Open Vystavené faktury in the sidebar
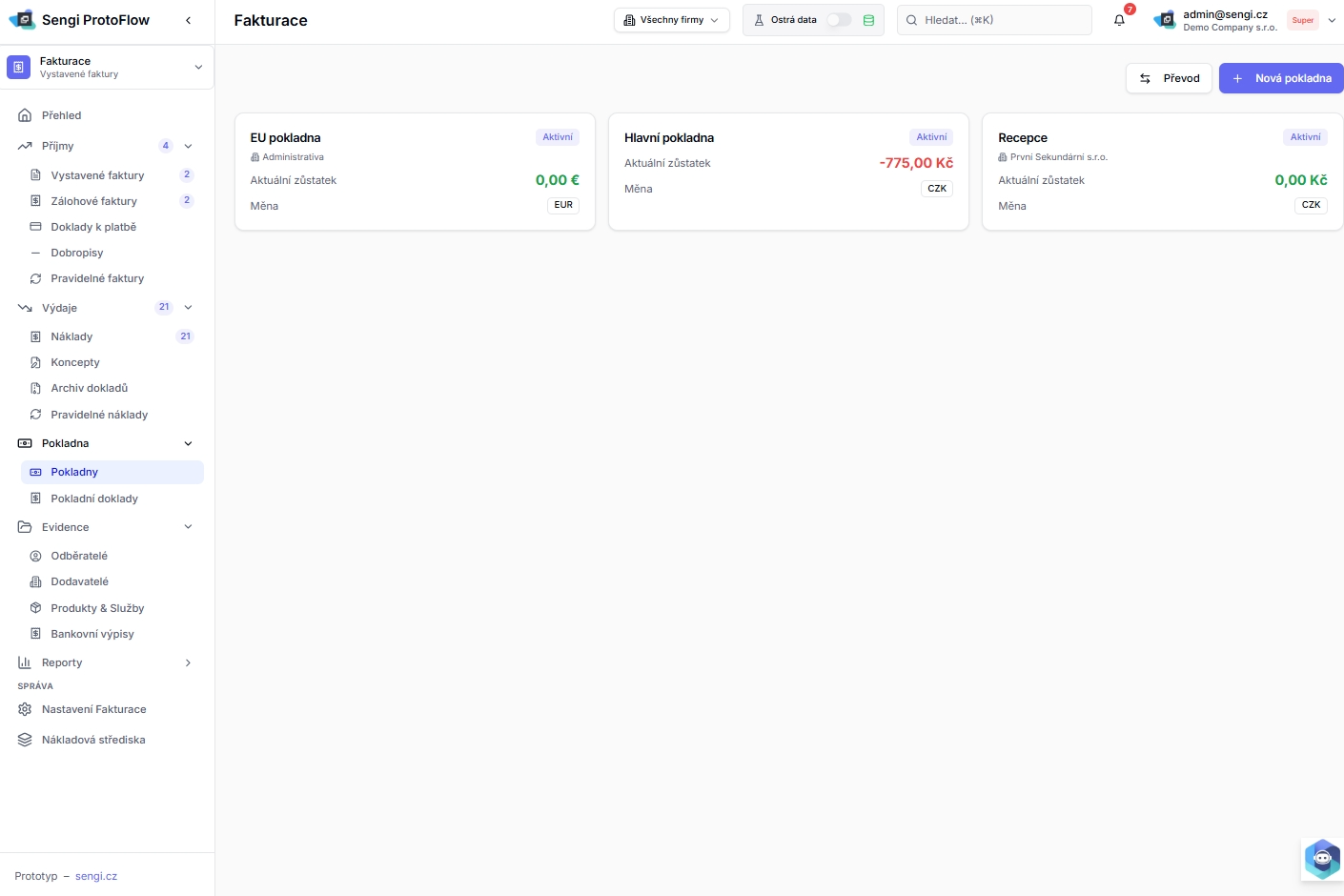 97,175
